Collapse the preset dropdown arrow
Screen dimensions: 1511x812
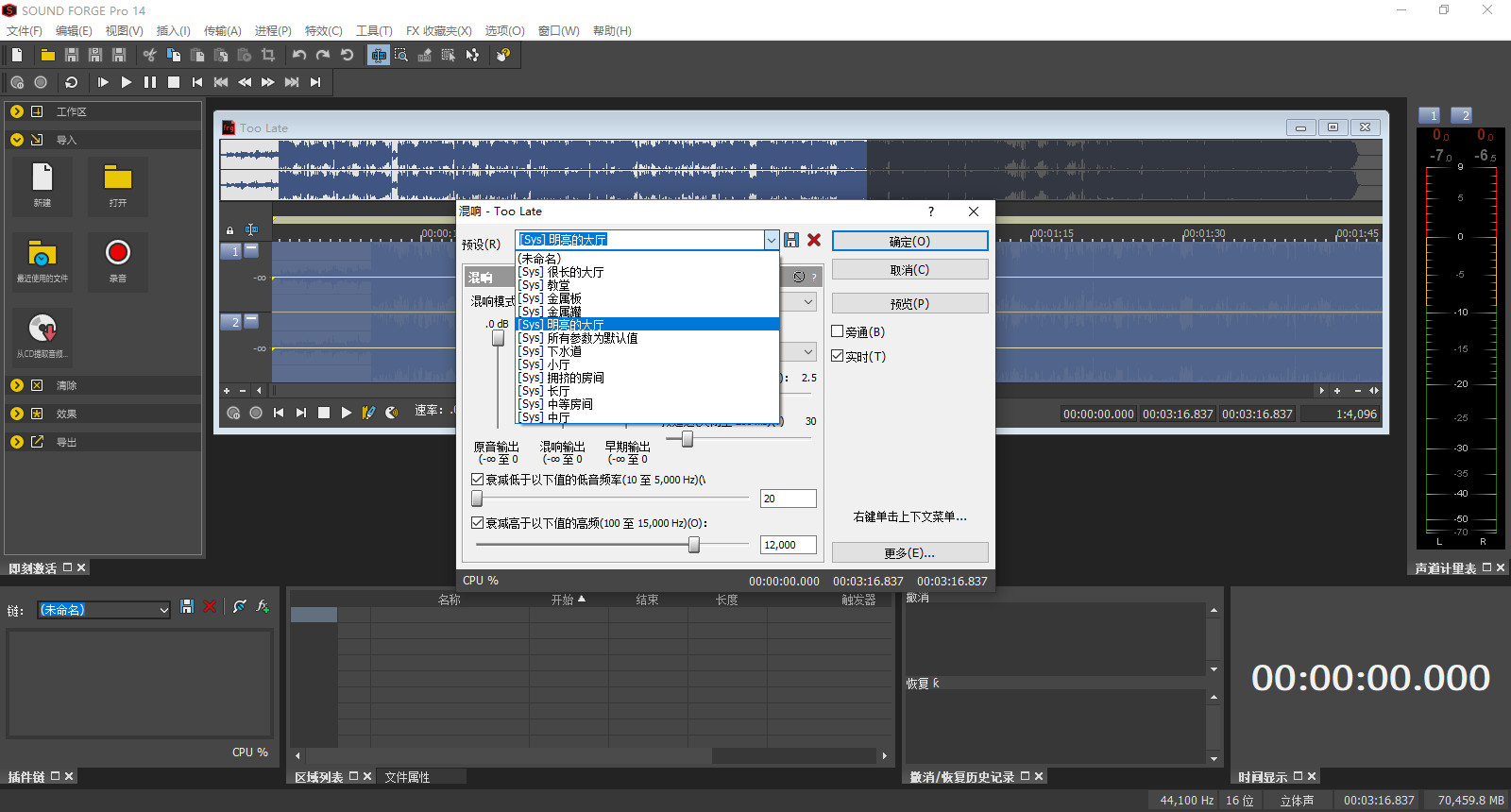click(x=772, y=240)
